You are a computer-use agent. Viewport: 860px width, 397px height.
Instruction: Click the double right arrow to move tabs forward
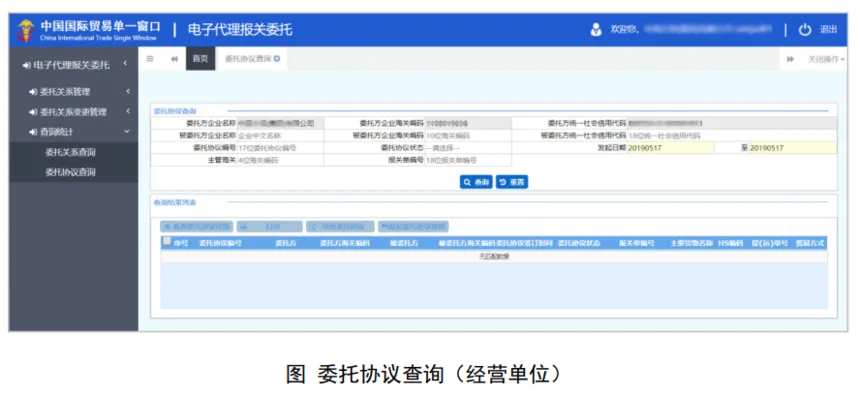(x=790, y=59)
